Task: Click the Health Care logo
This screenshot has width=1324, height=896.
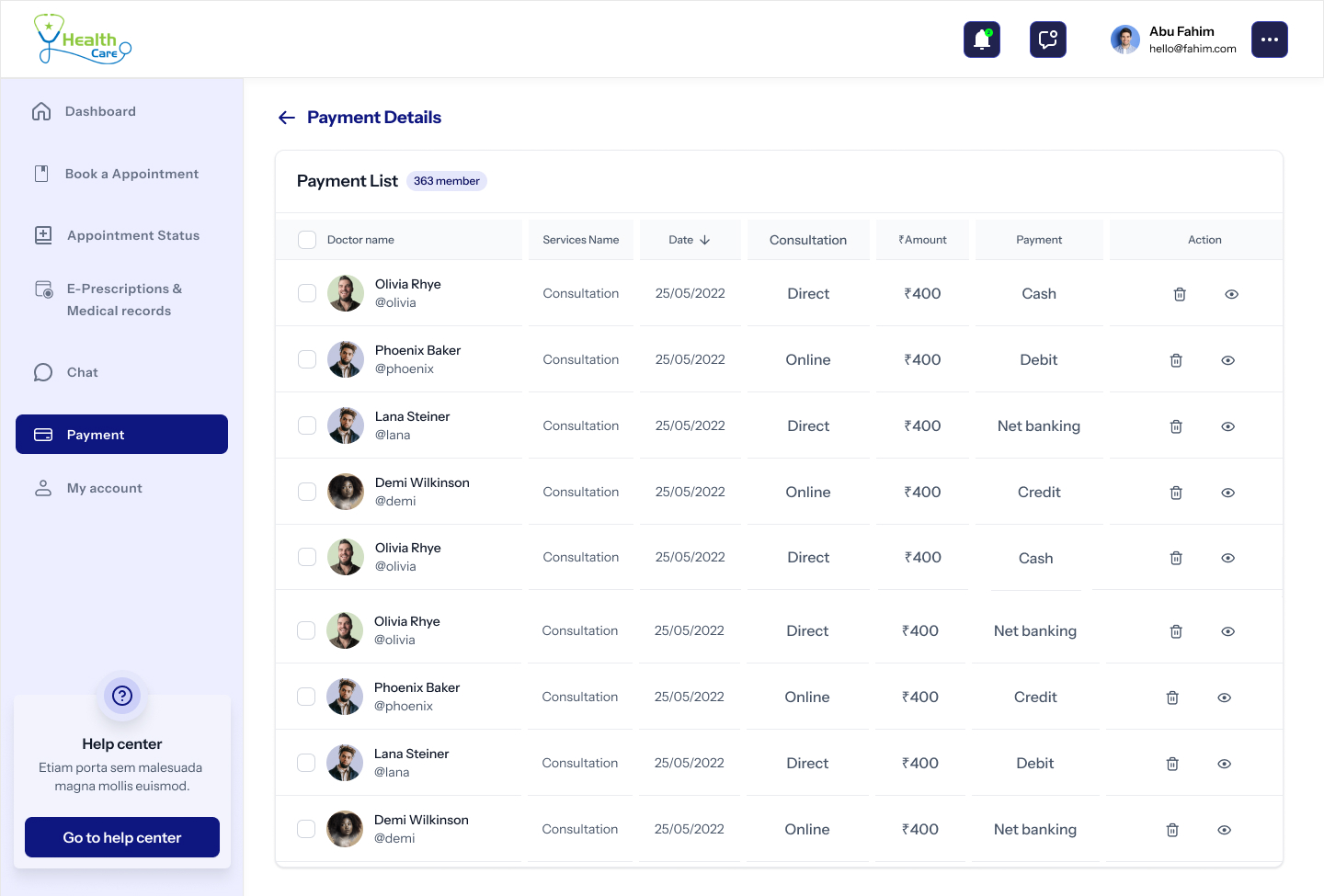Action: click(x=83, y=40)
